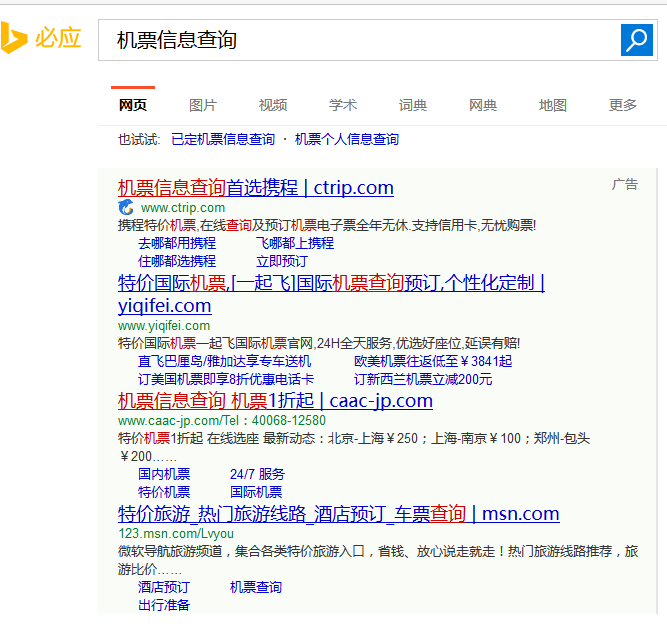Open the 酒店预订 sublink

click(164, 587)
